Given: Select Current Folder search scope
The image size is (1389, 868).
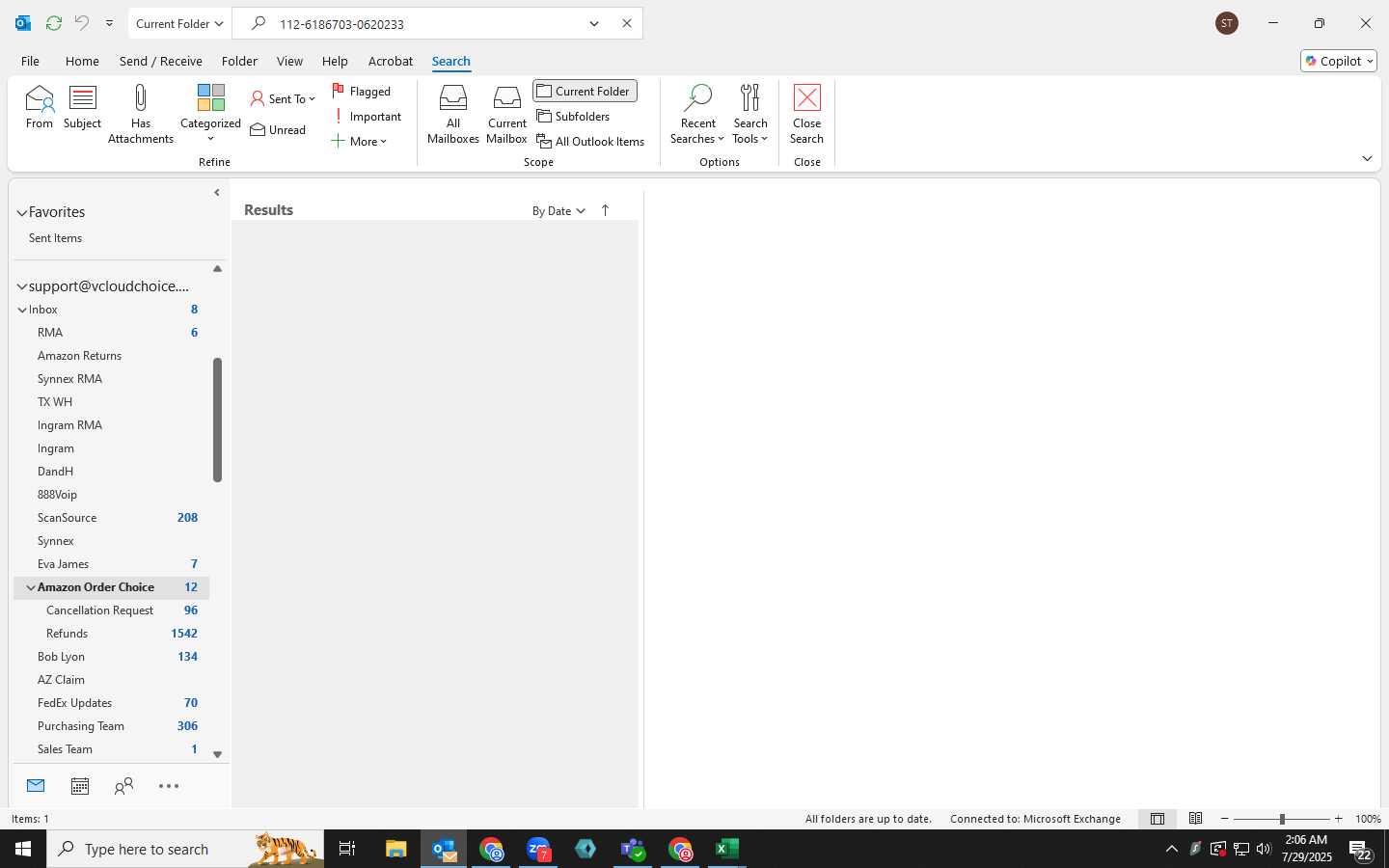Looking at the screenshot, I should (585, 91).
